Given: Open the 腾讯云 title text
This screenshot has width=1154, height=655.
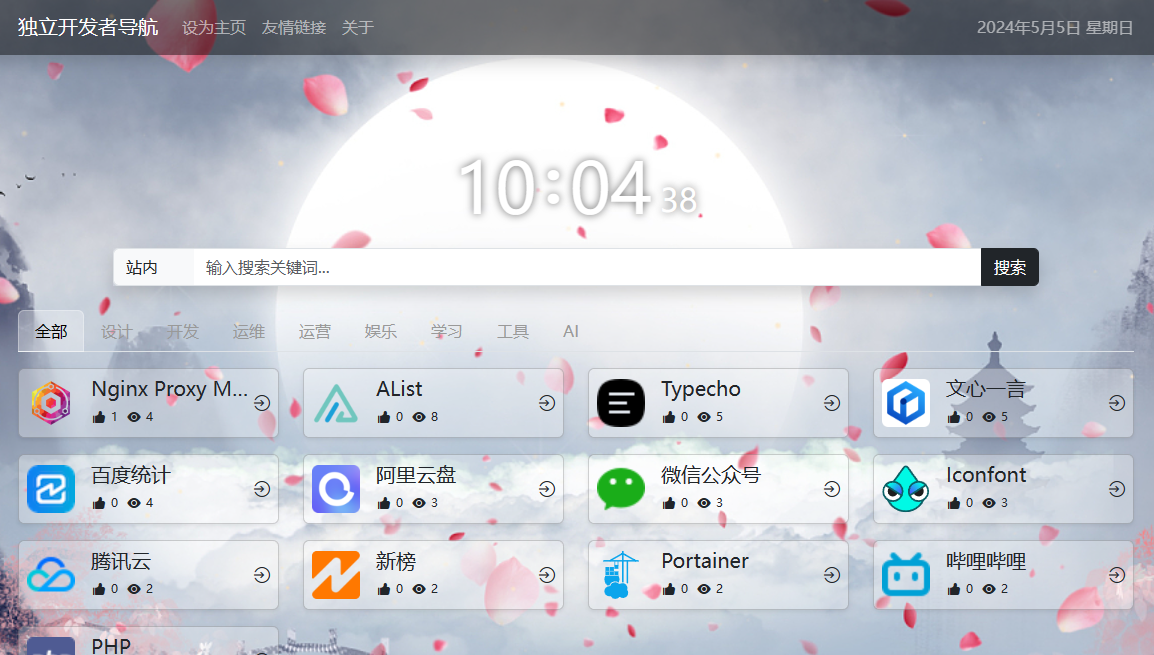Looking at the screenshot, I should [x=121, y=561].
